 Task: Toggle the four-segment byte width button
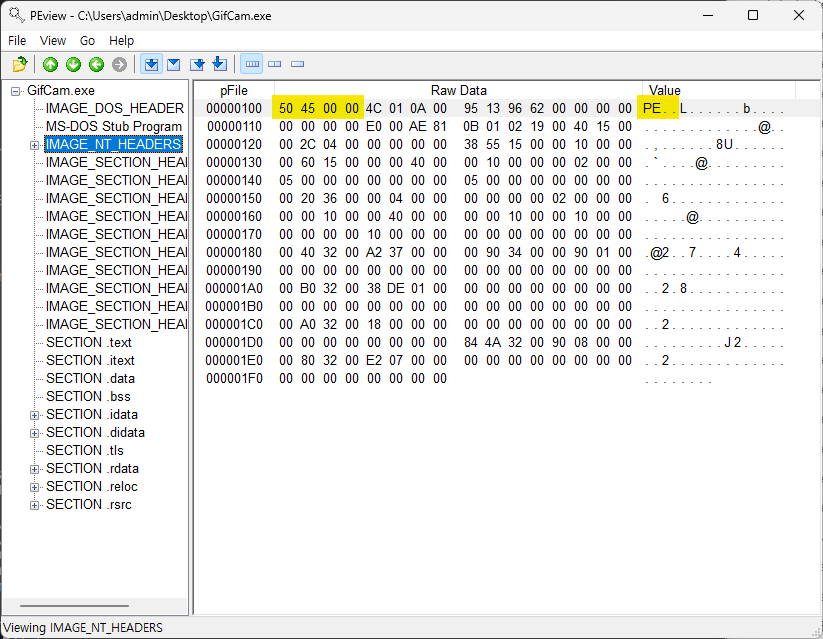252,65
